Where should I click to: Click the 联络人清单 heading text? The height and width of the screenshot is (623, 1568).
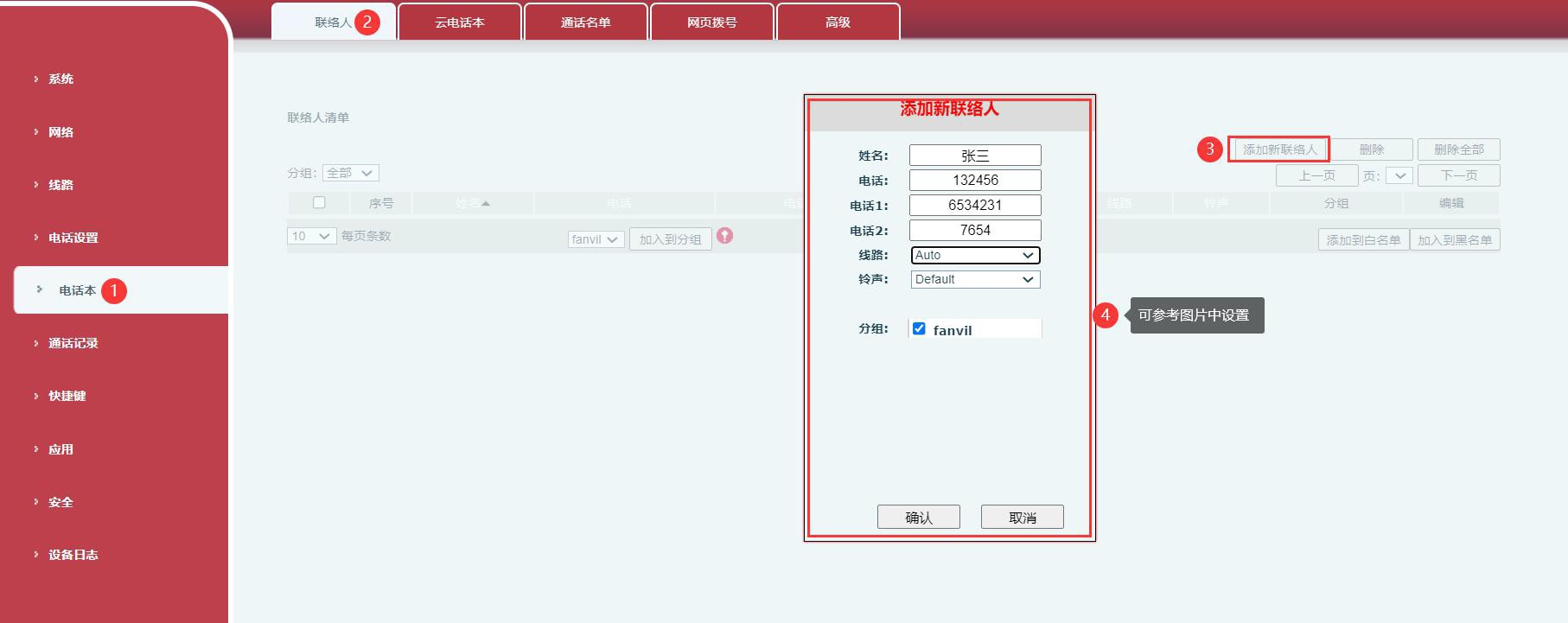[x=318, y=118]
